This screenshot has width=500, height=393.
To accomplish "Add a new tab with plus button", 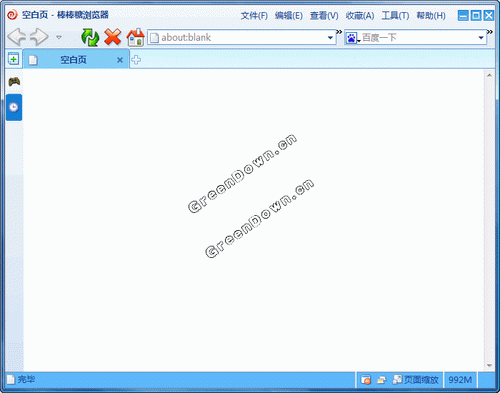I will point(136,60).
